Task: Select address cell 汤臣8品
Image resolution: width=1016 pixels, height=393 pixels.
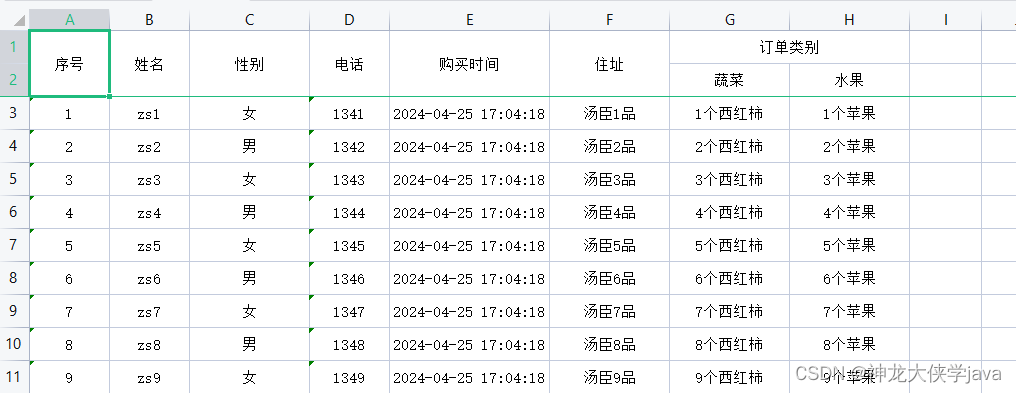Action: tap(609, 345)
